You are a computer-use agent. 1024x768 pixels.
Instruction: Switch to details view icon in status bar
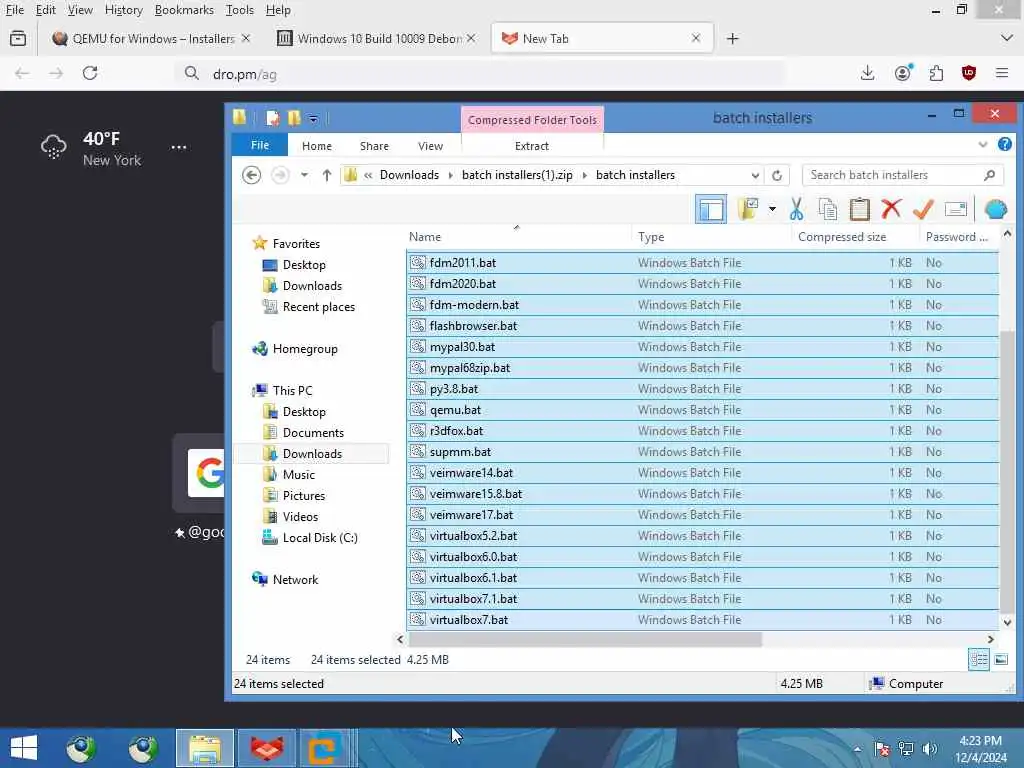click(x=979, y=660)
